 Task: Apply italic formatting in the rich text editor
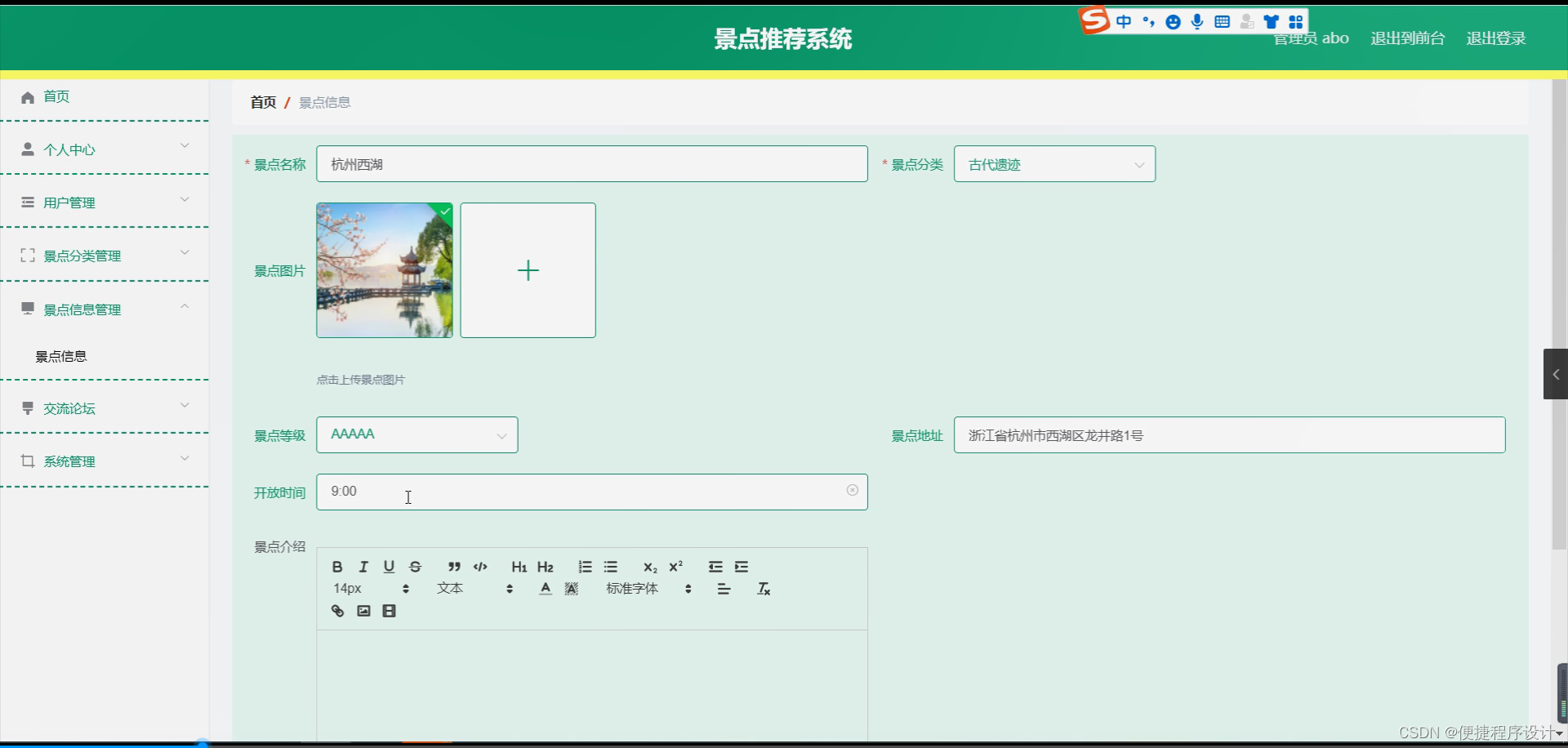363,567
